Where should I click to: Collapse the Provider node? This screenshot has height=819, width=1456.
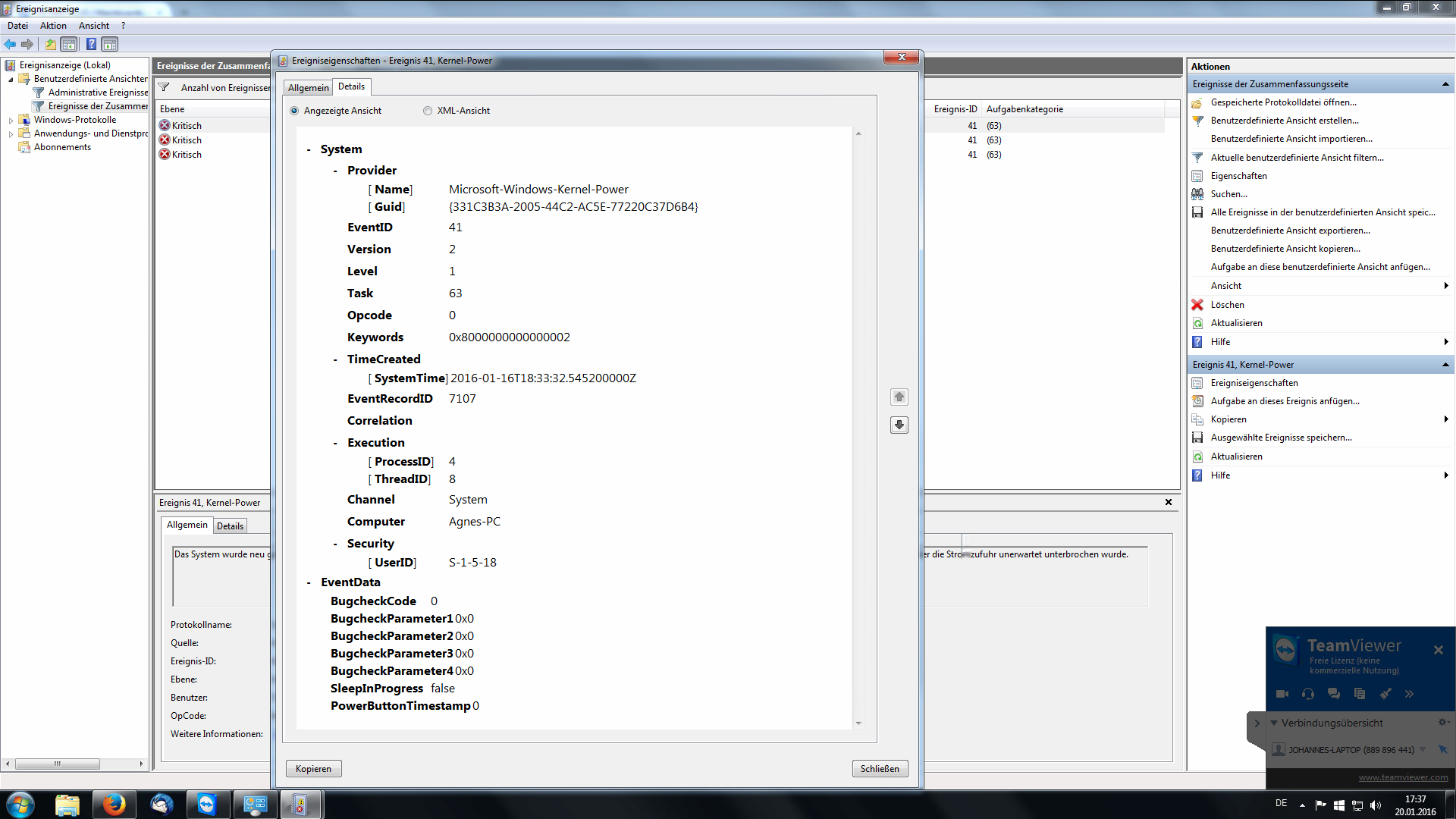(335, 171)
